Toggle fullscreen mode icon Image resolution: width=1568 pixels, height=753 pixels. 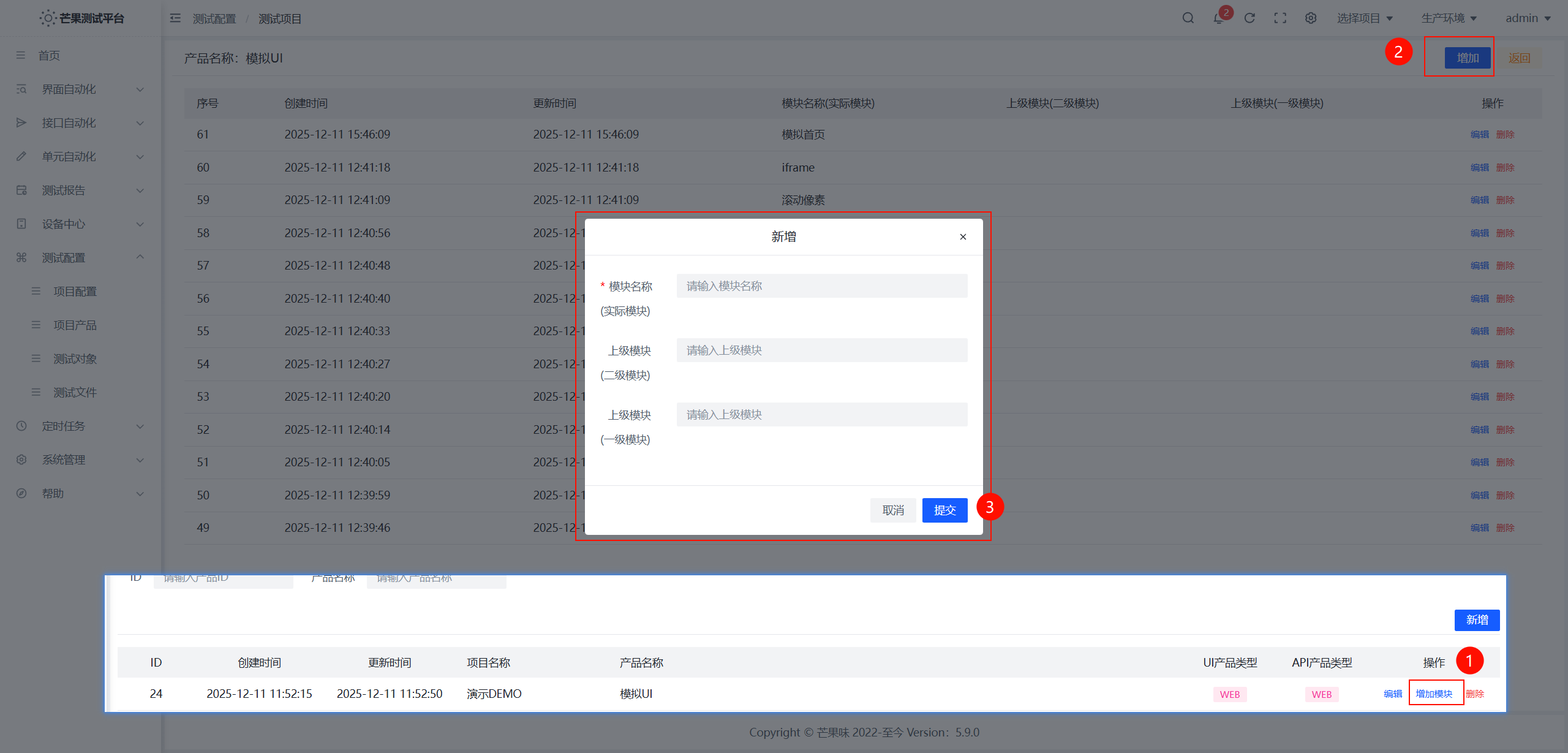(1280, 18)
